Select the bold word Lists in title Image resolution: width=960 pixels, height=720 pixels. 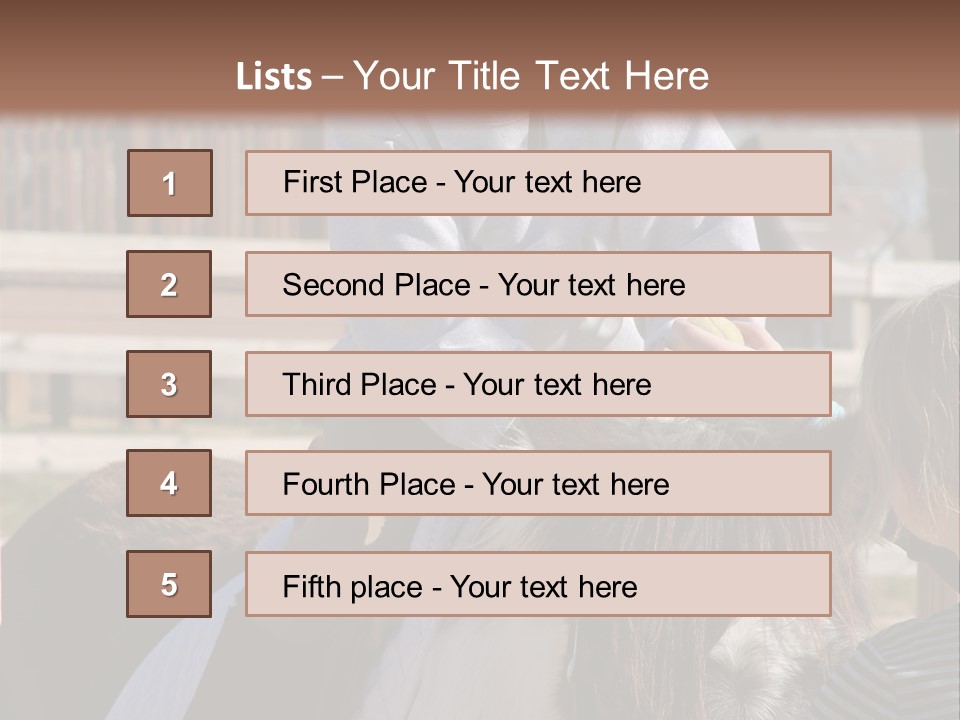[274, 77]
